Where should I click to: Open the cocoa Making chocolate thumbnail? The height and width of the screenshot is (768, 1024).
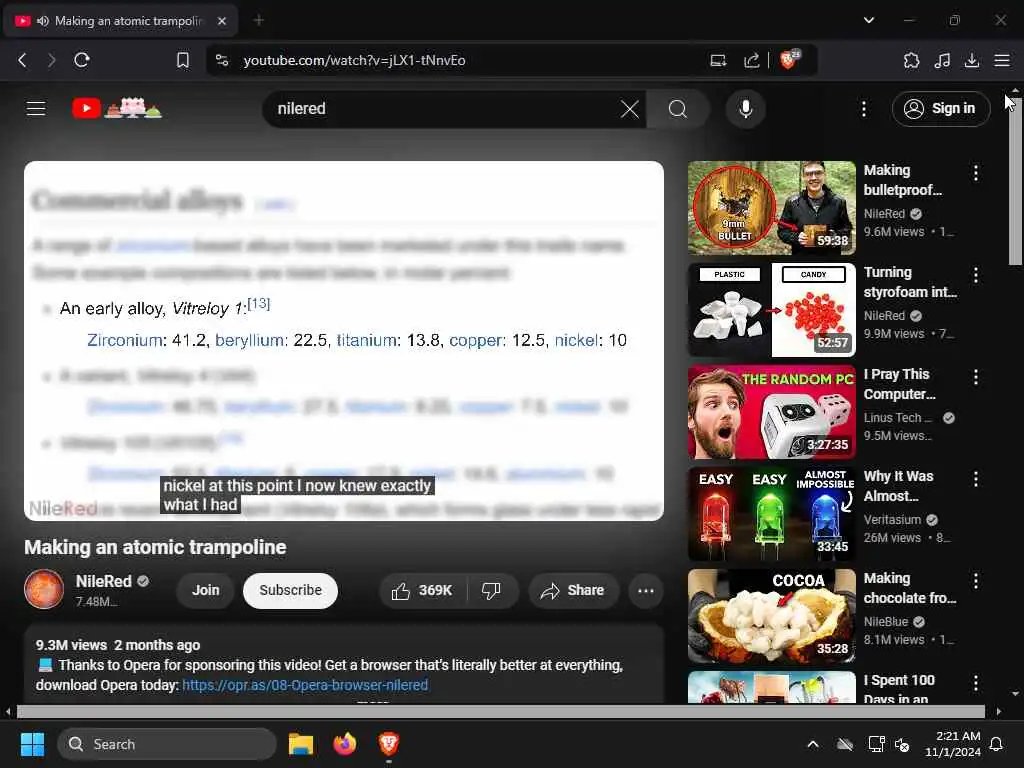[x=772, y=616]
